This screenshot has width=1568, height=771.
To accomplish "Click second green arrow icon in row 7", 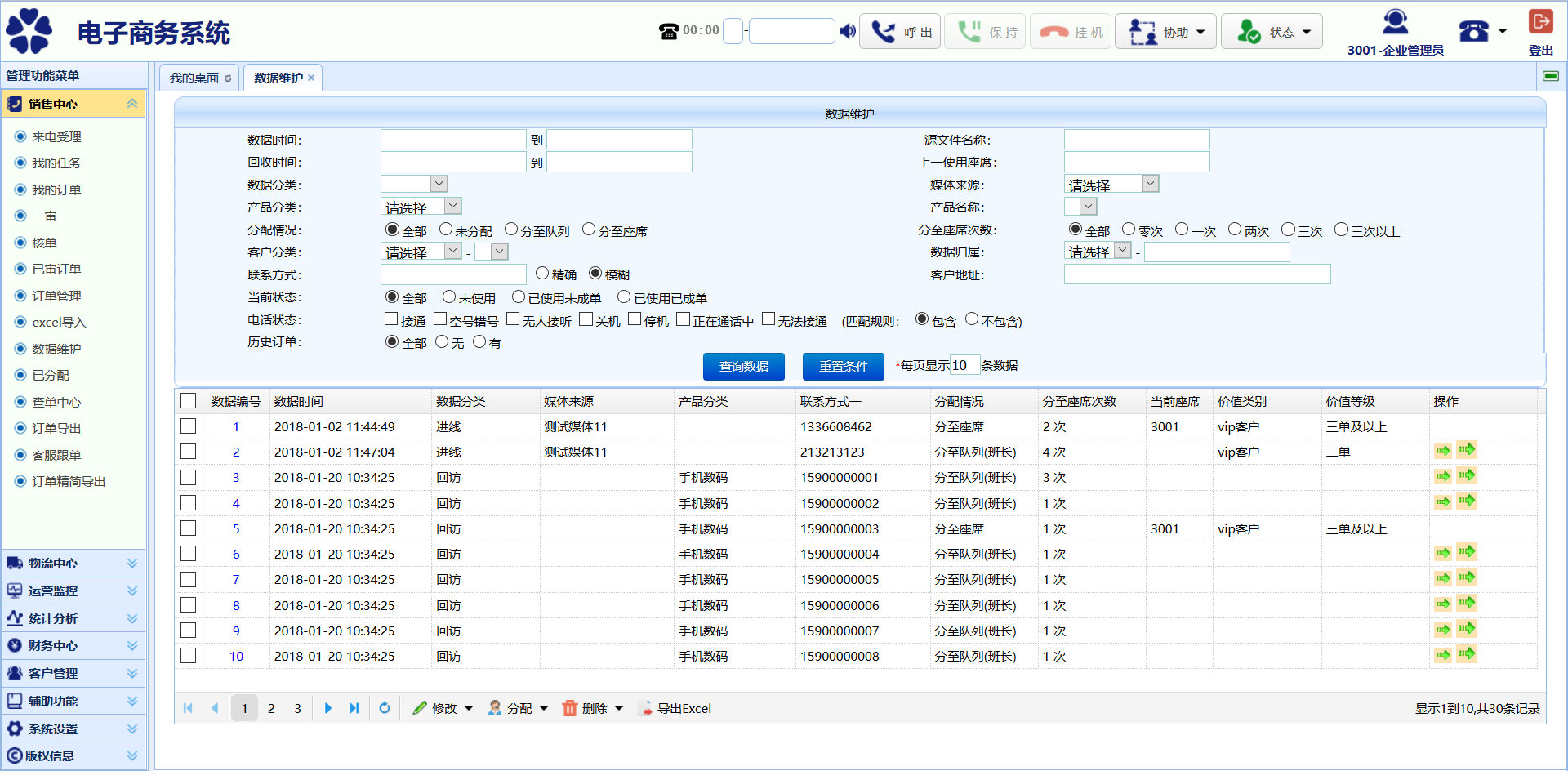I will pyautogui.click(x=1467, y=577).
